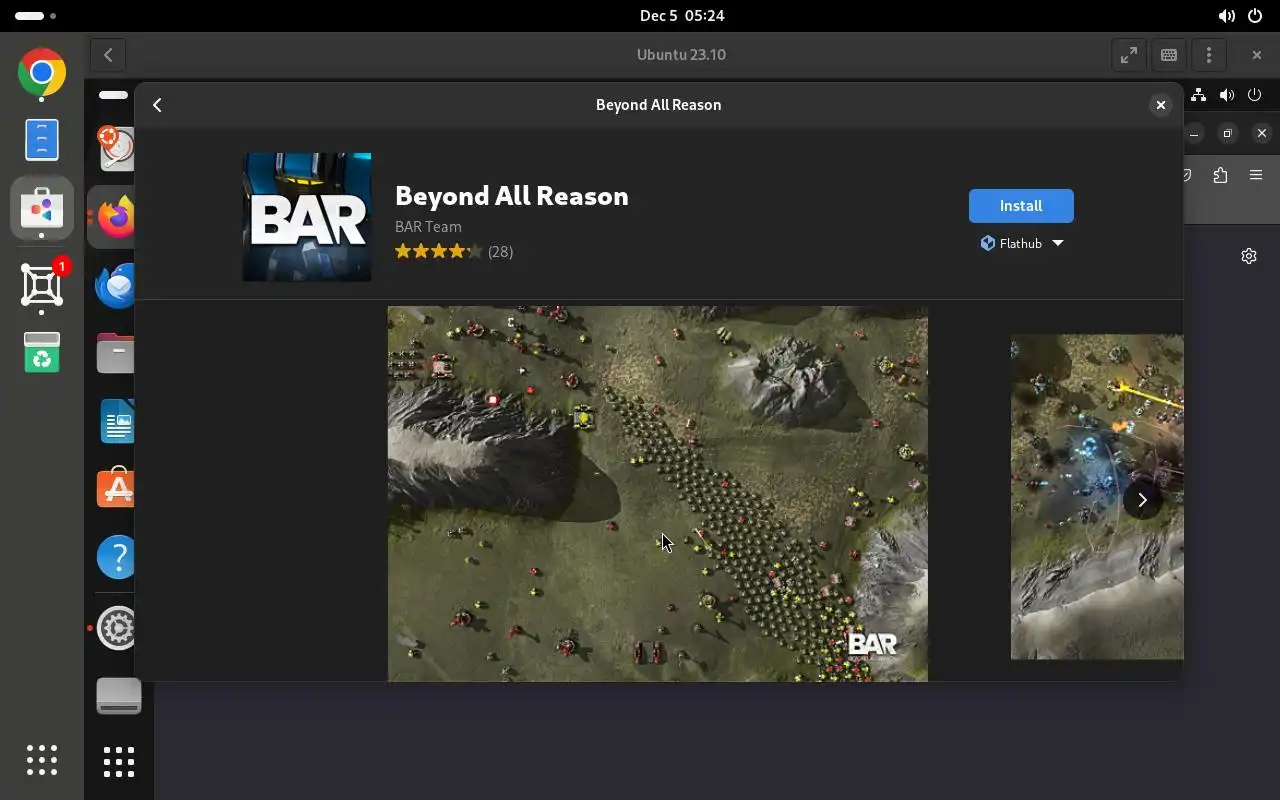Open the mounted drive icon in guest dock
The image size is (1280, 800).
(x=119, y=696)
